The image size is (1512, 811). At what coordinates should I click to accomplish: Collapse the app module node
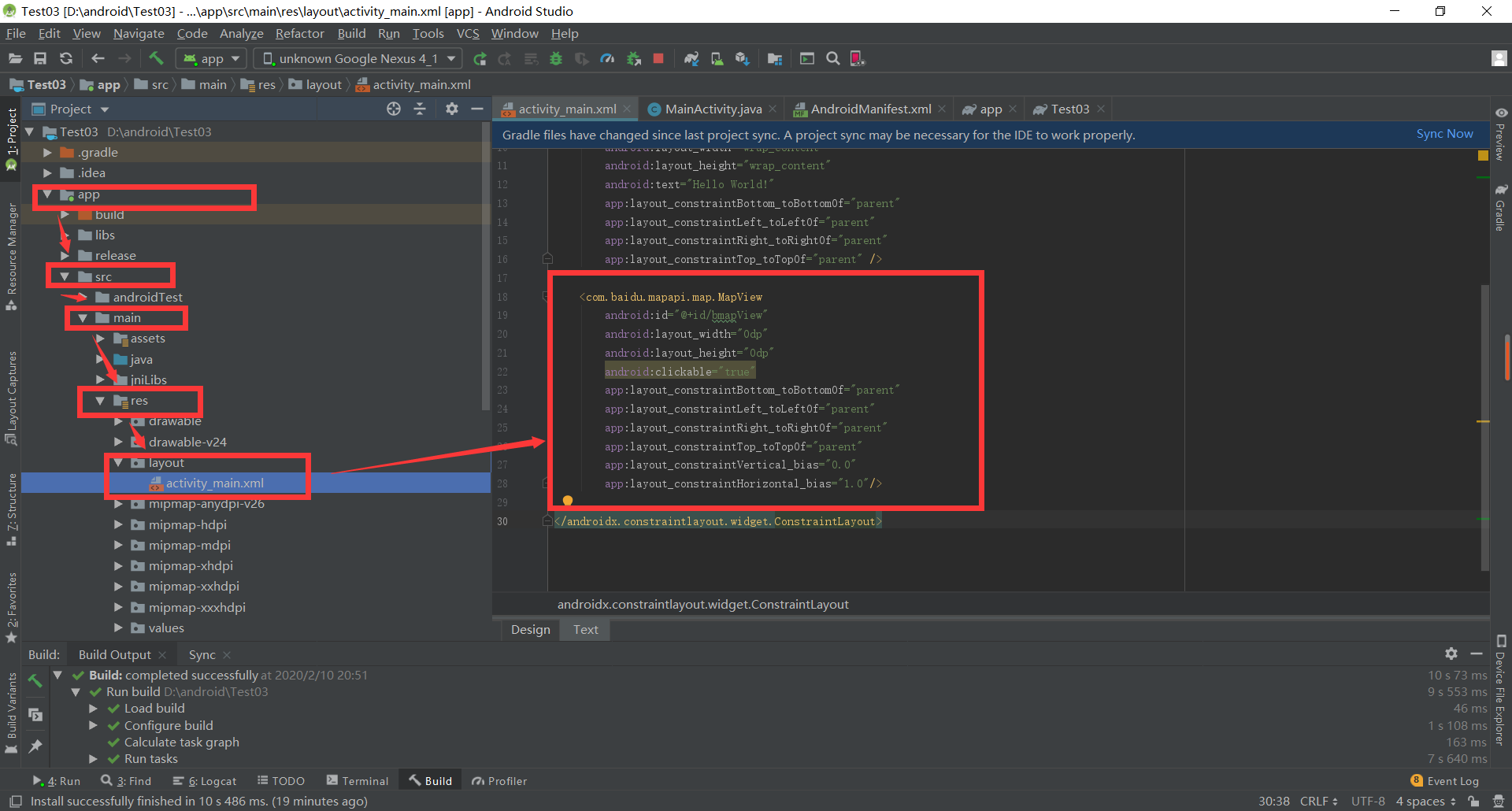[47, 194]
